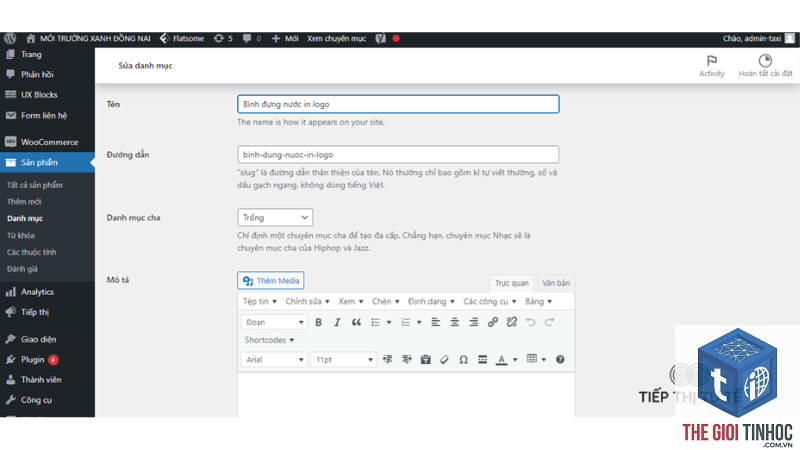Screen dimensions: 800x450
Task: Align text center
Action: pyautogui.click(x=455, y=322)
